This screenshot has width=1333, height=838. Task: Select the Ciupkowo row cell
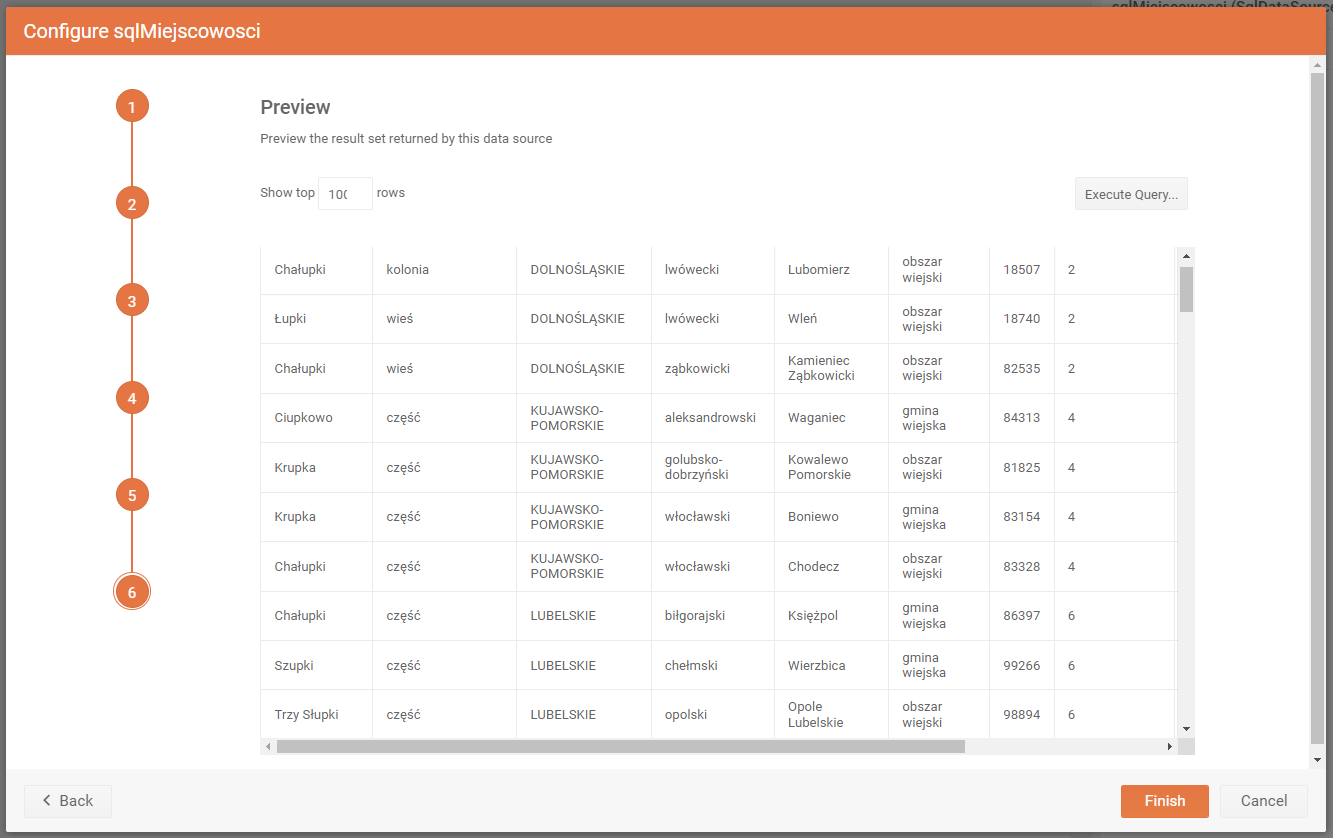click(304, 418)
